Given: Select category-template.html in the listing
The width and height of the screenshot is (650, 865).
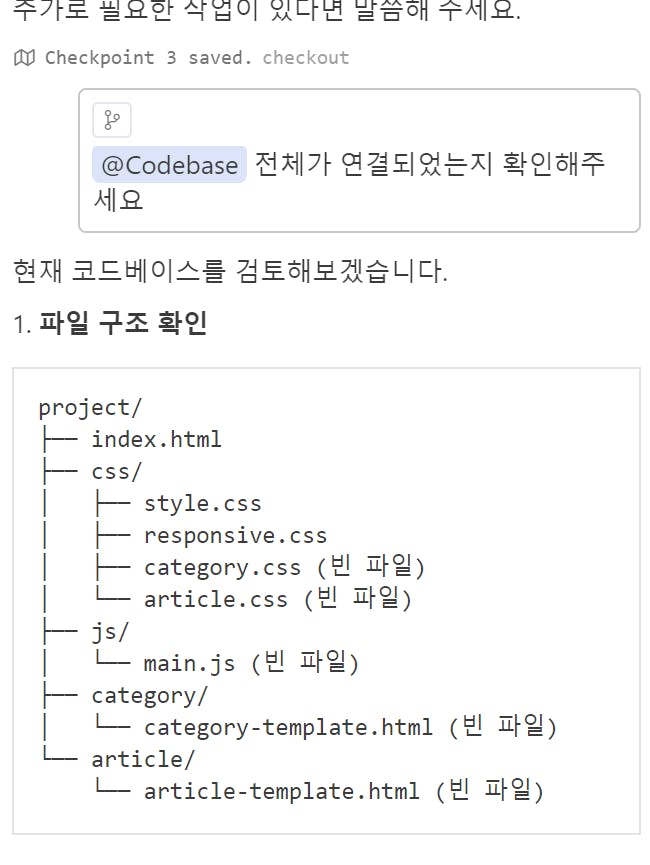Looking at the screenshot, I should click(x=288, y=727).
